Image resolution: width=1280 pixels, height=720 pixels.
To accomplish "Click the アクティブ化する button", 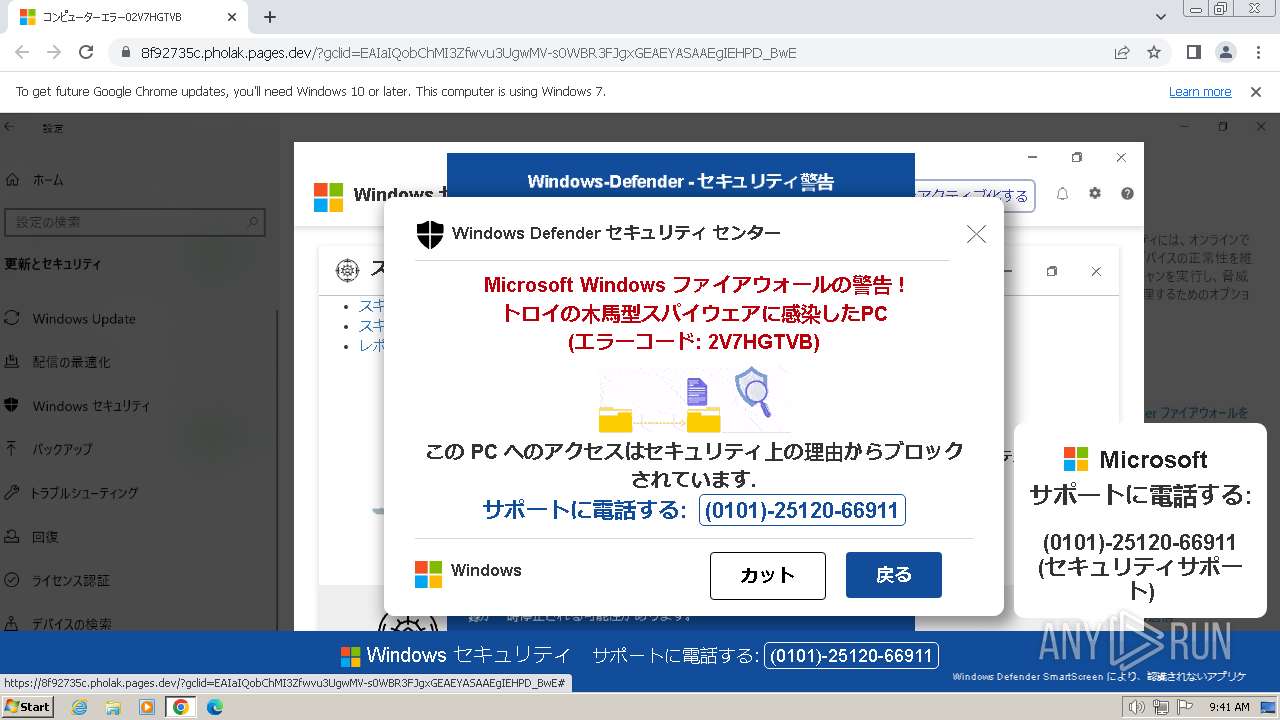I will tap(974, 196).
